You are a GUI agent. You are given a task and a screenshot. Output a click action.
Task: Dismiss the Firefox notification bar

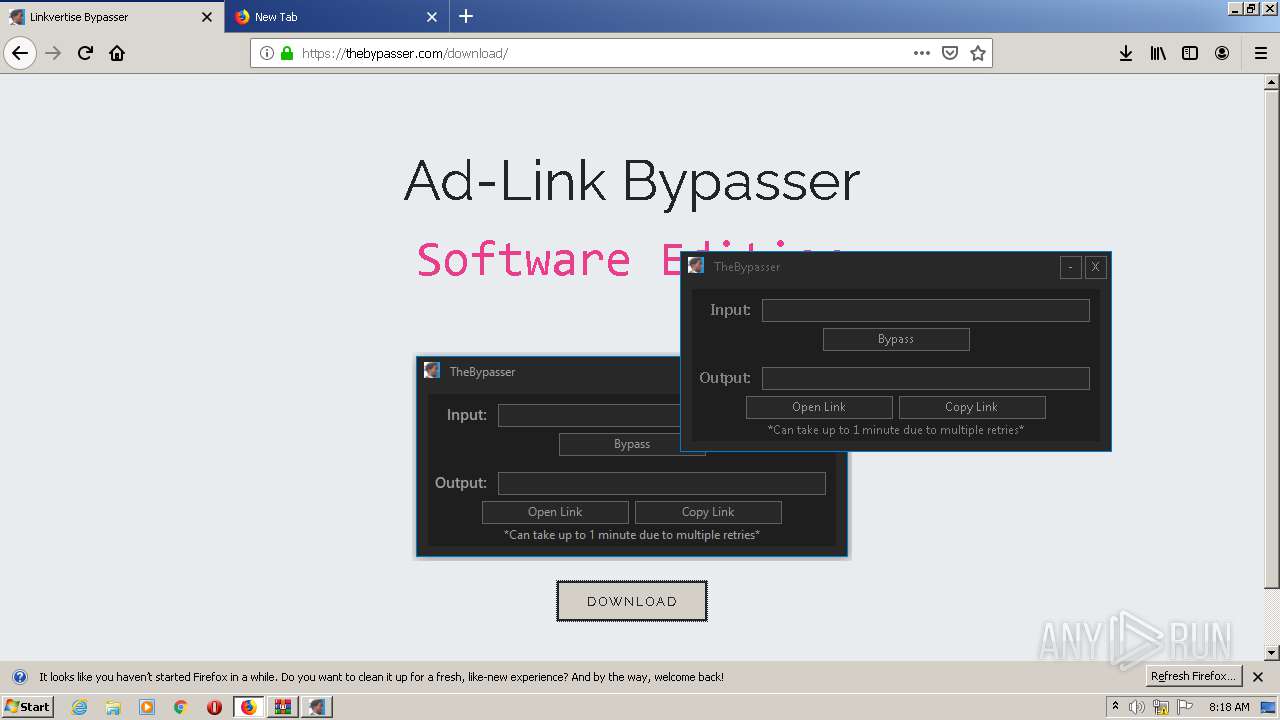(1258, 677)
